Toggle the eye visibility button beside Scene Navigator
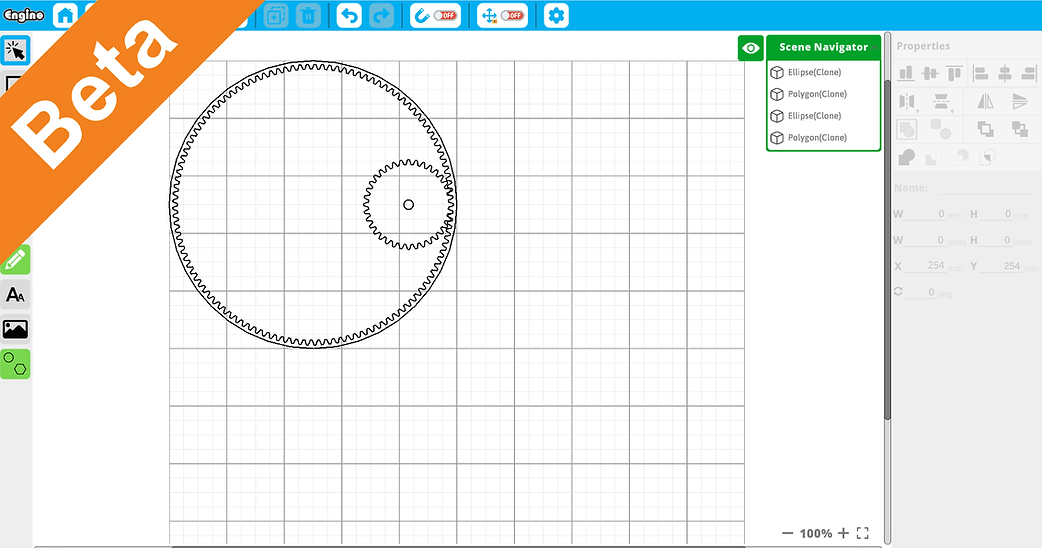This screenshot has height=548, width=1042. click(751, 48)
